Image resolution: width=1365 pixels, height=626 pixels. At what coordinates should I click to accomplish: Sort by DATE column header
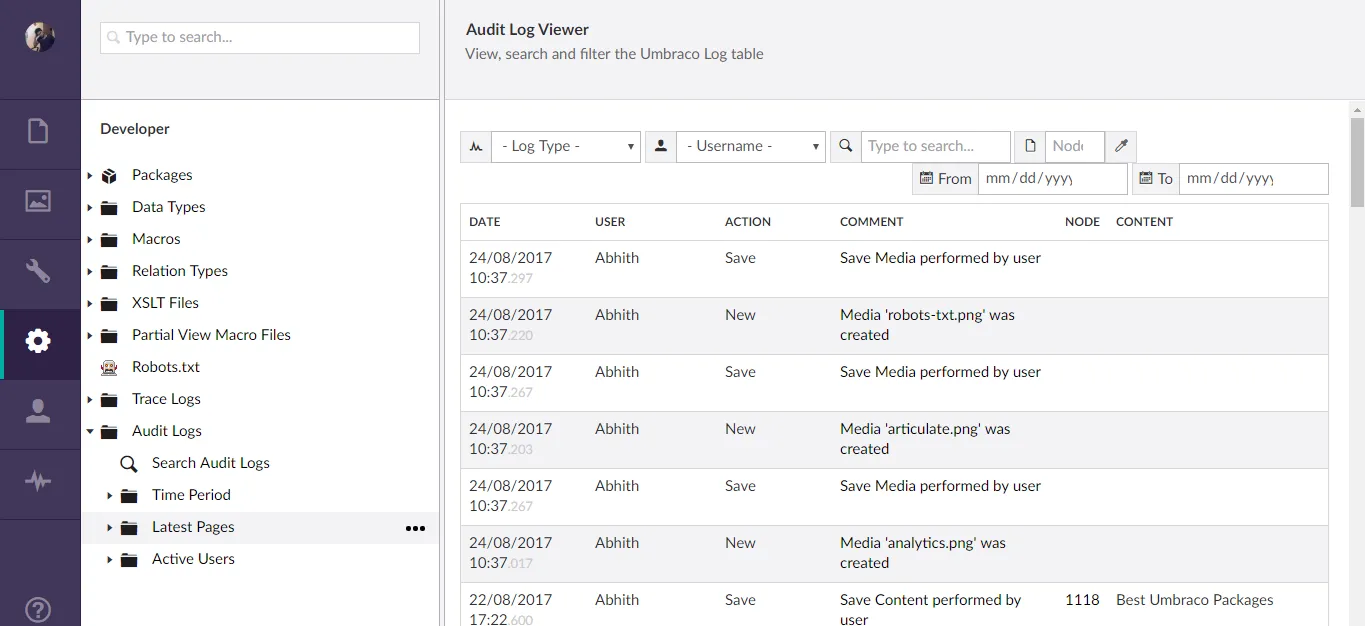(485, 222)
